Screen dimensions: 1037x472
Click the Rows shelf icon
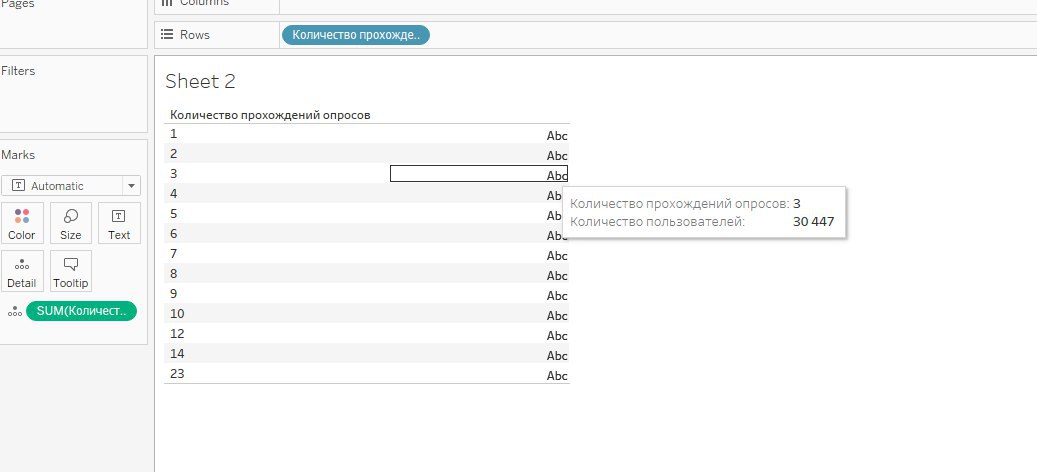167,35
